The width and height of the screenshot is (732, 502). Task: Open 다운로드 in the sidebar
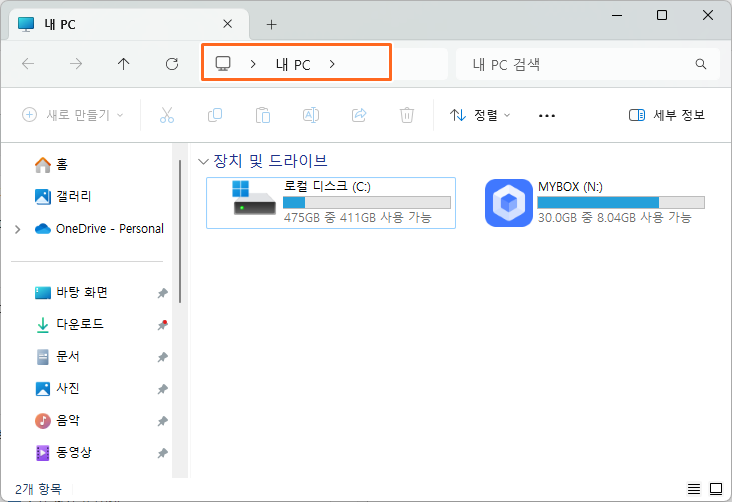pos(69,325)
